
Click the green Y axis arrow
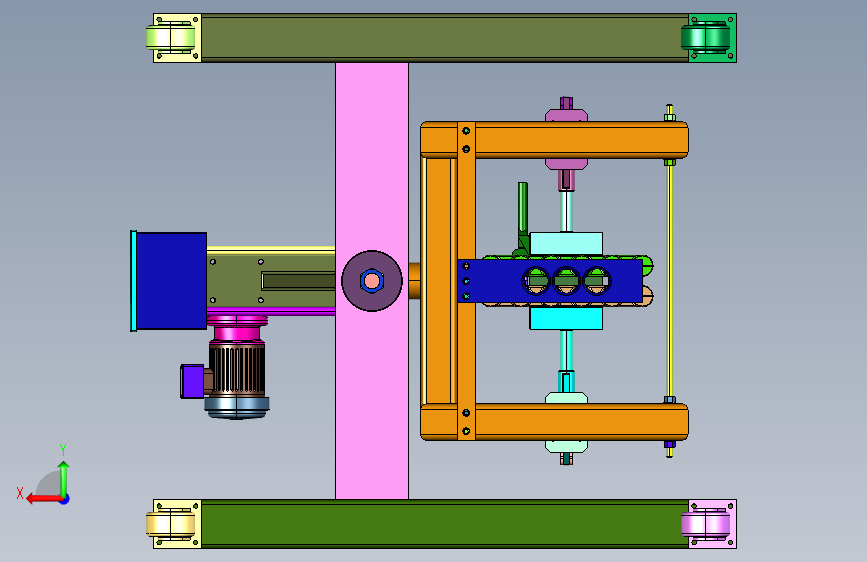coord(64,479)
